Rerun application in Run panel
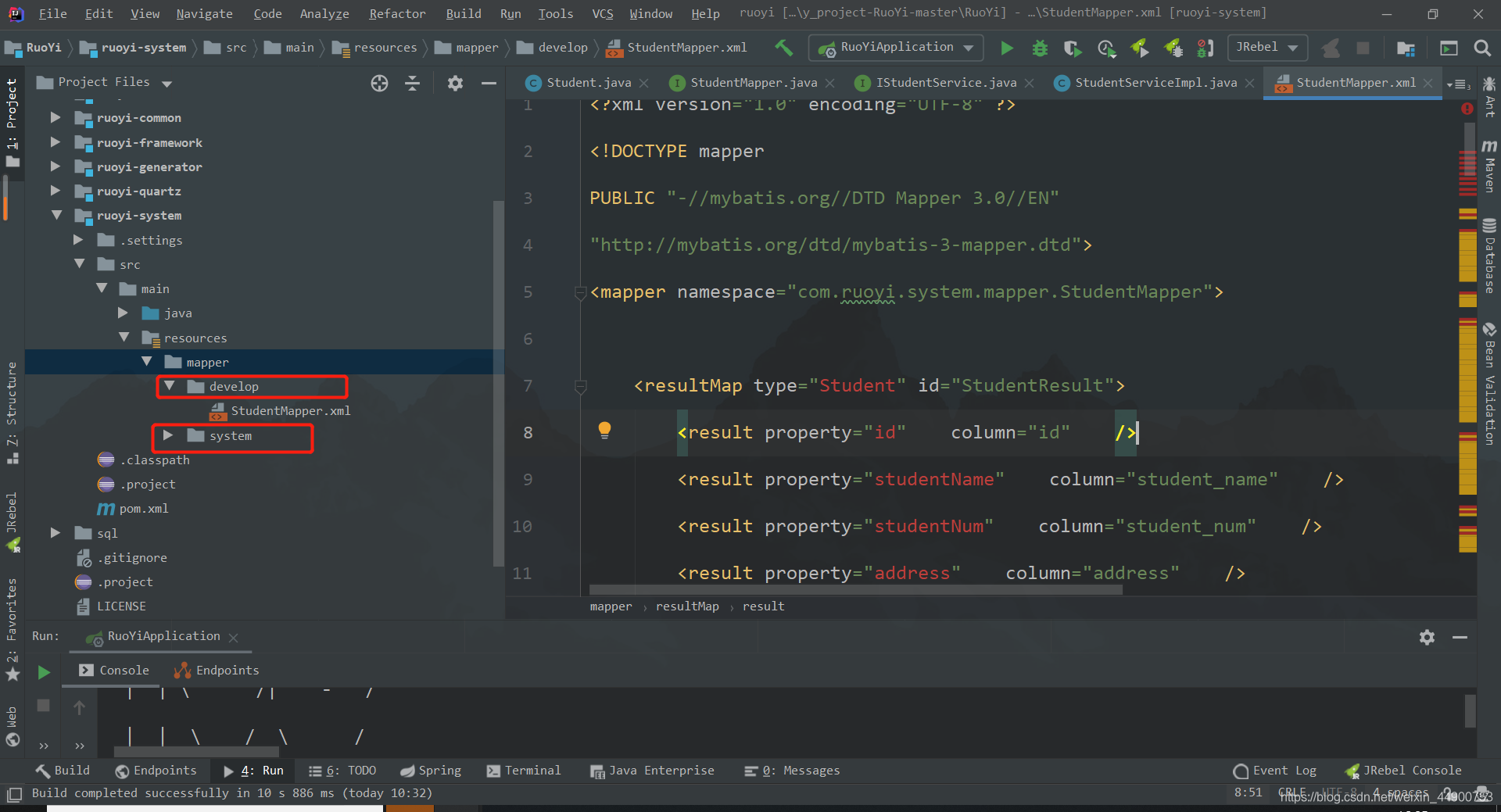The image size is (1501, 812). point(44,672)
